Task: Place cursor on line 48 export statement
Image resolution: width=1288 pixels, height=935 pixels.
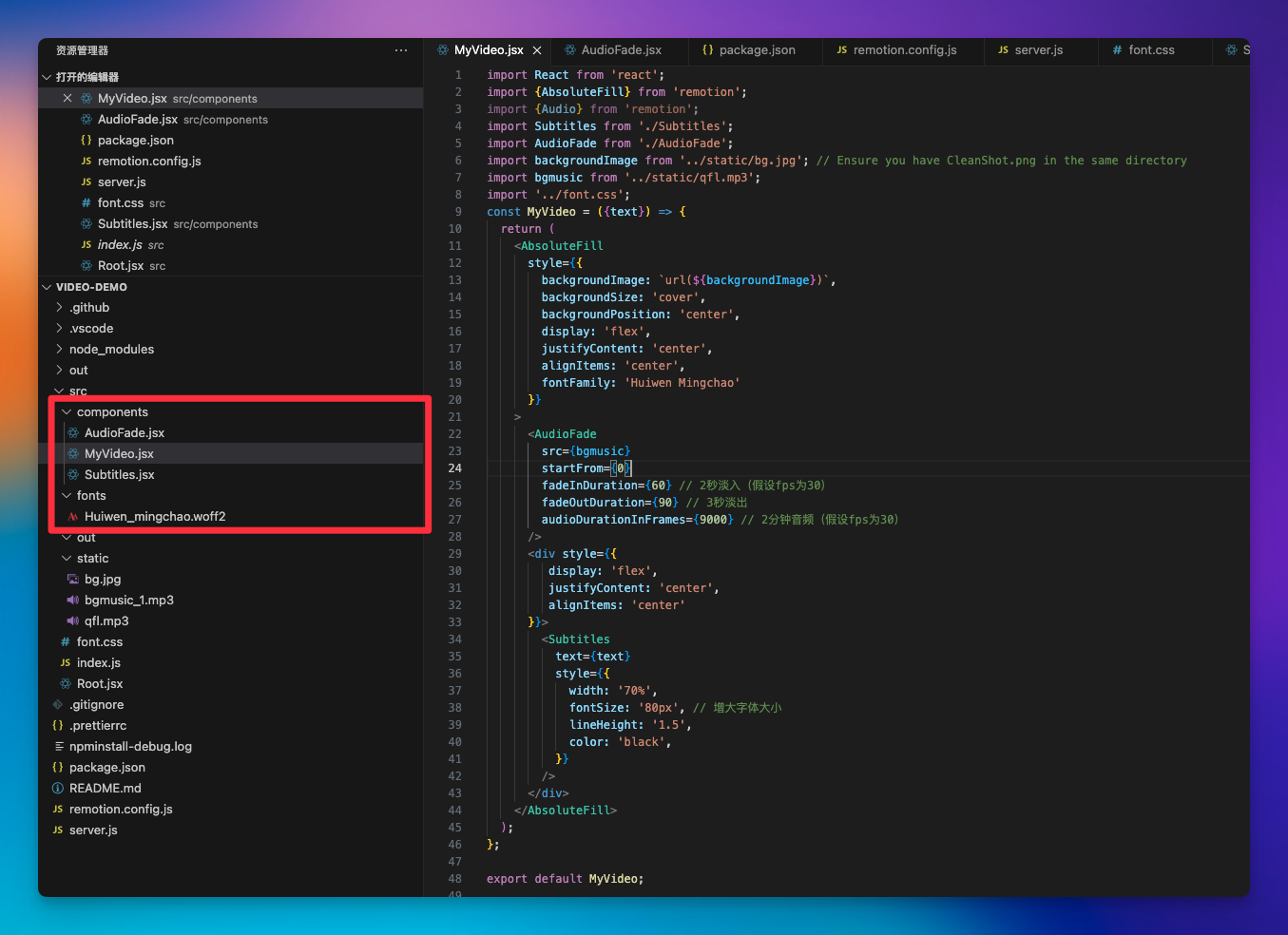Action: (x=565, y=879)
